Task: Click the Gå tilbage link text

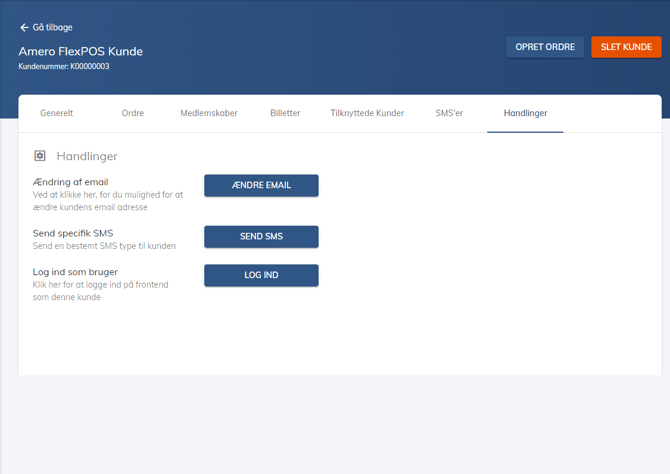Action: point(52,28)
